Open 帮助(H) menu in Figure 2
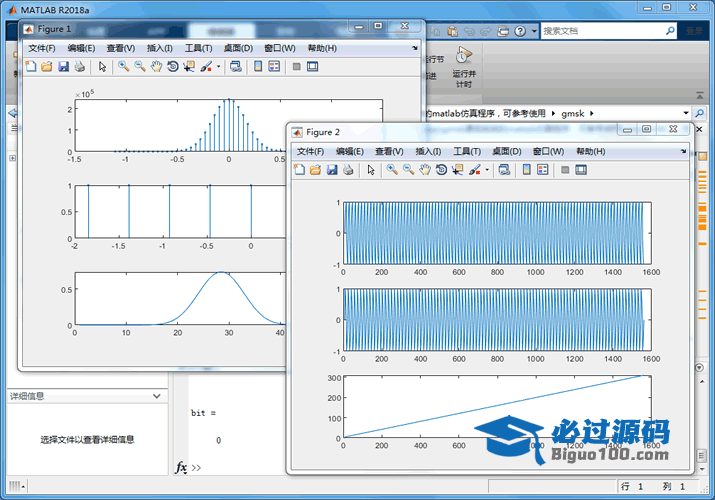This screenshot has height=500, width=715. 591,151
